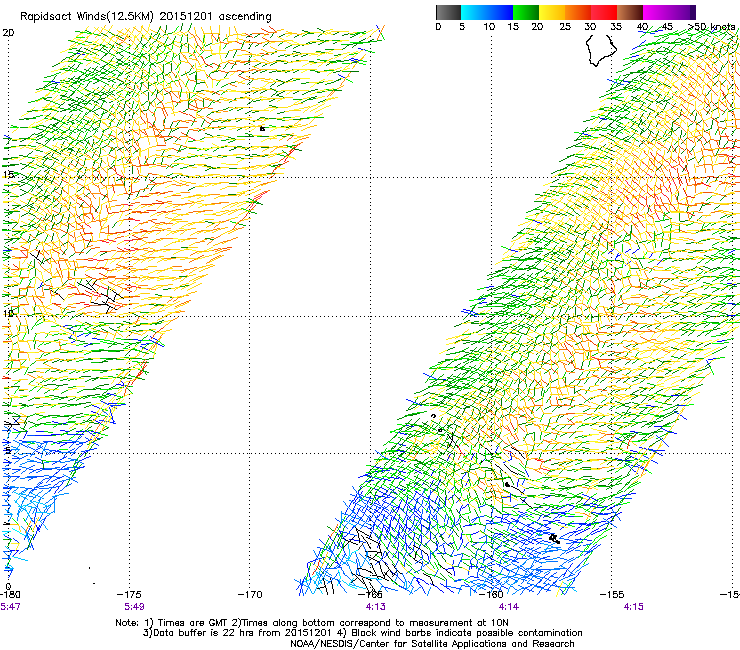Viewport: 740px width, 650px height.
Task: Click the Hawaii island outline
Action: pos(601,50)
